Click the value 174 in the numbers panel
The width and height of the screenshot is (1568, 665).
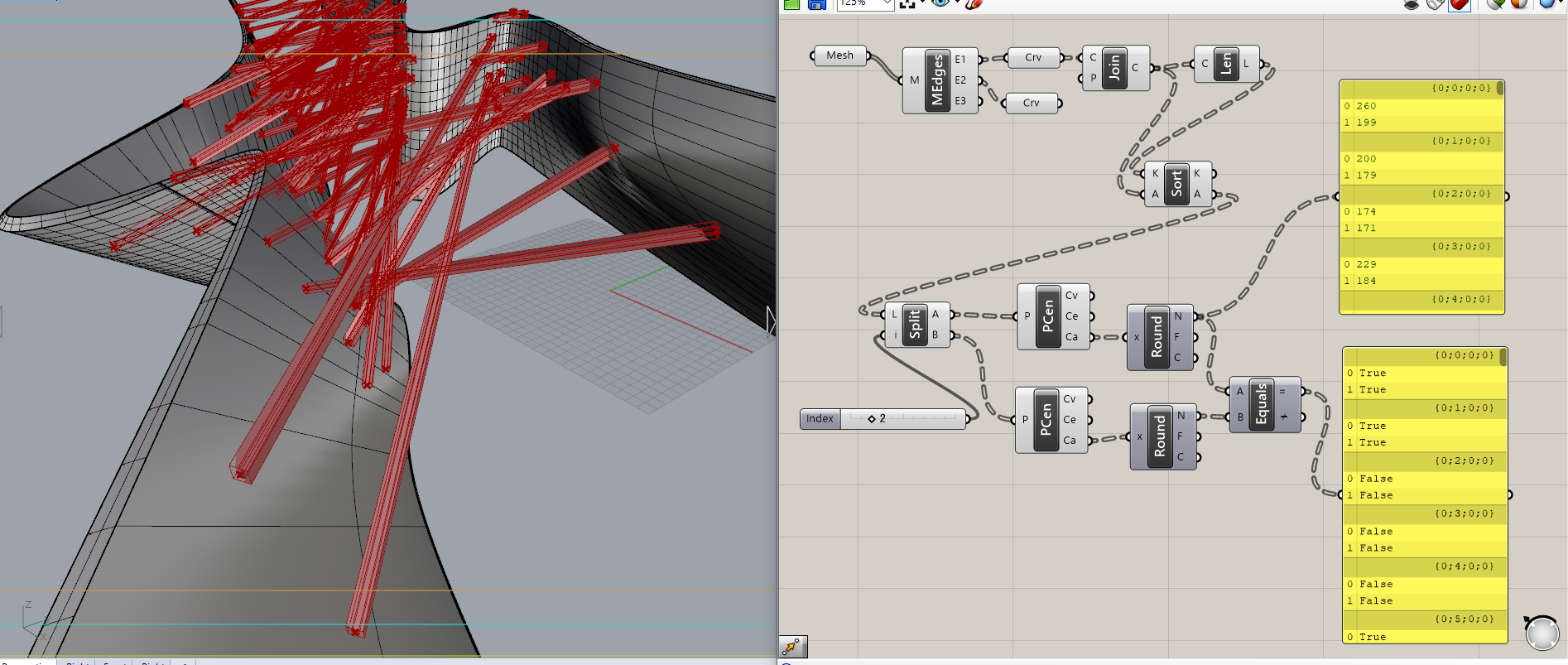[x=1366, y=212]
